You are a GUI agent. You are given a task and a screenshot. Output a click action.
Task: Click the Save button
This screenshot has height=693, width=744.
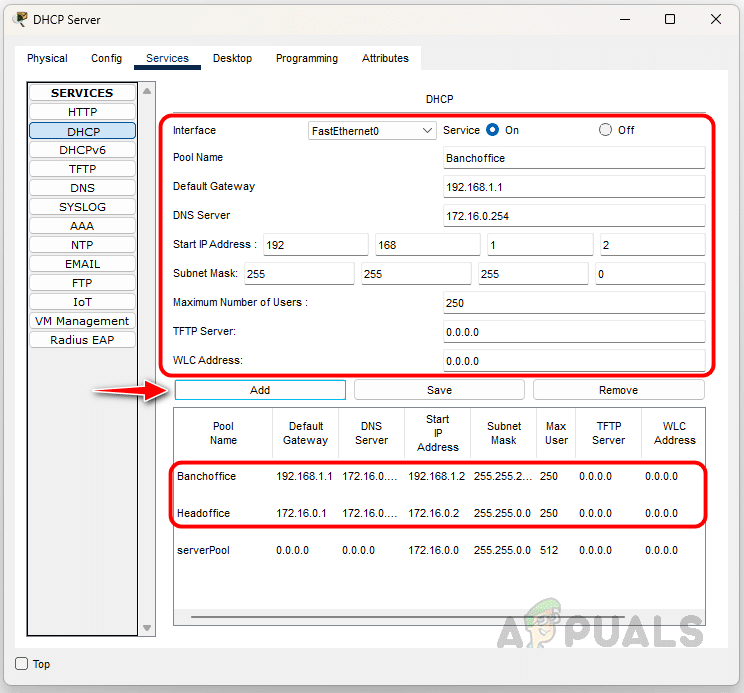[x=439, y=390]
